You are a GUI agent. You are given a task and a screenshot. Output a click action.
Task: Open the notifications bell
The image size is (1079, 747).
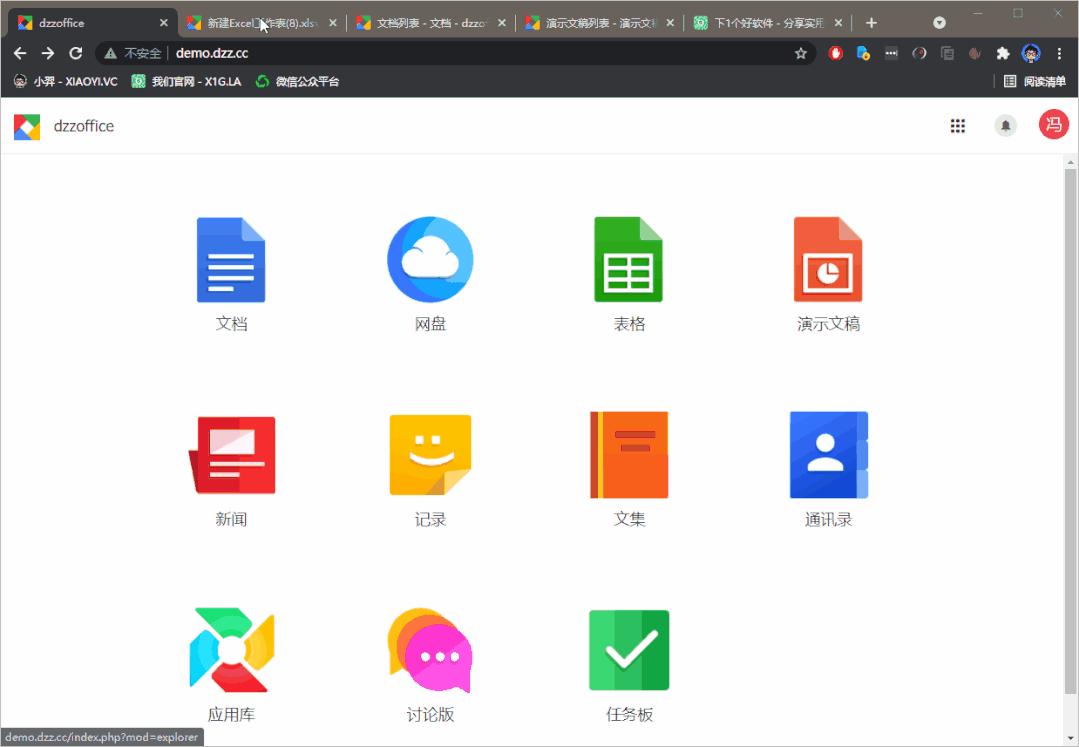(1005, 125)
